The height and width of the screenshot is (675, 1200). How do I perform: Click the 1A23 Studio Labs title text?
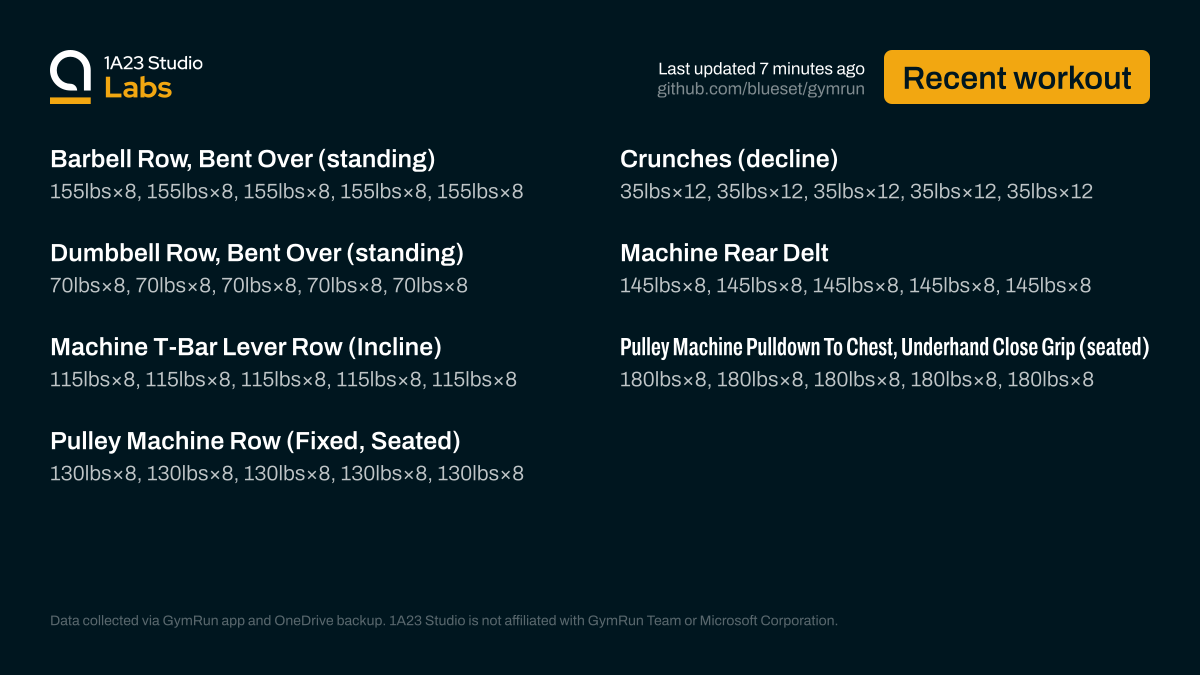pos(153,77)
